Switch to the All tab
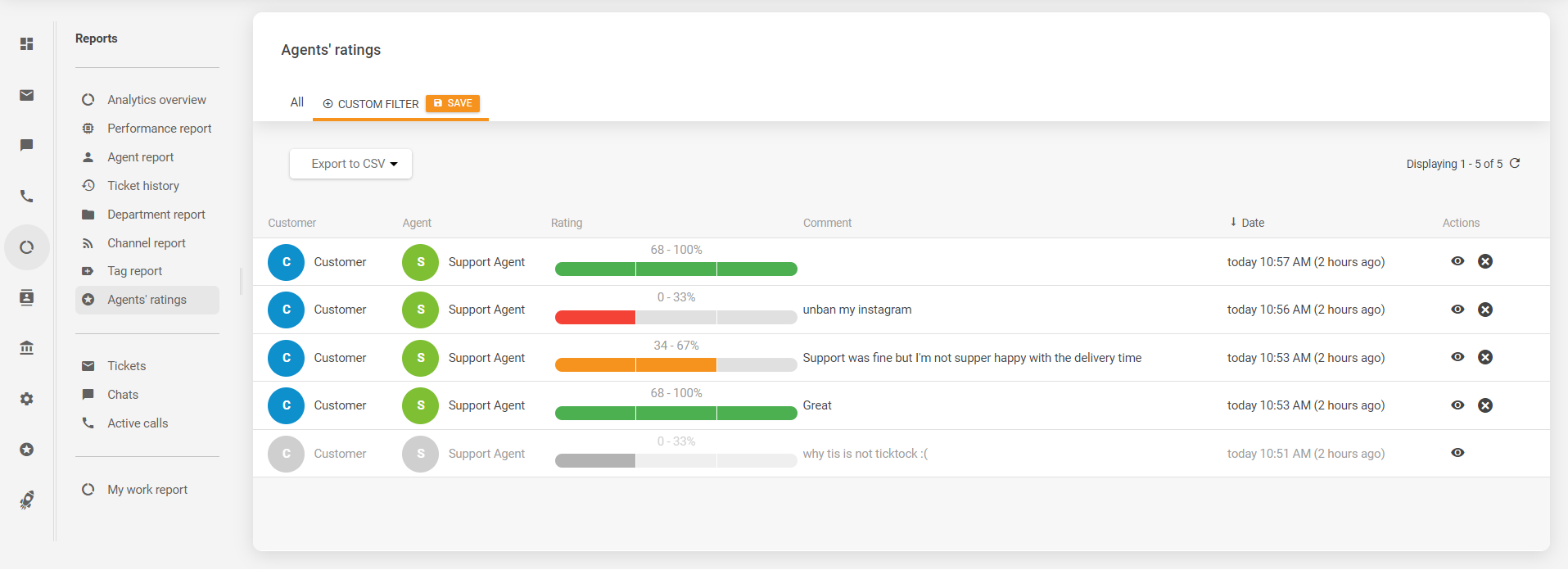This screenshot has width=1568, height=570. [296, 102]
